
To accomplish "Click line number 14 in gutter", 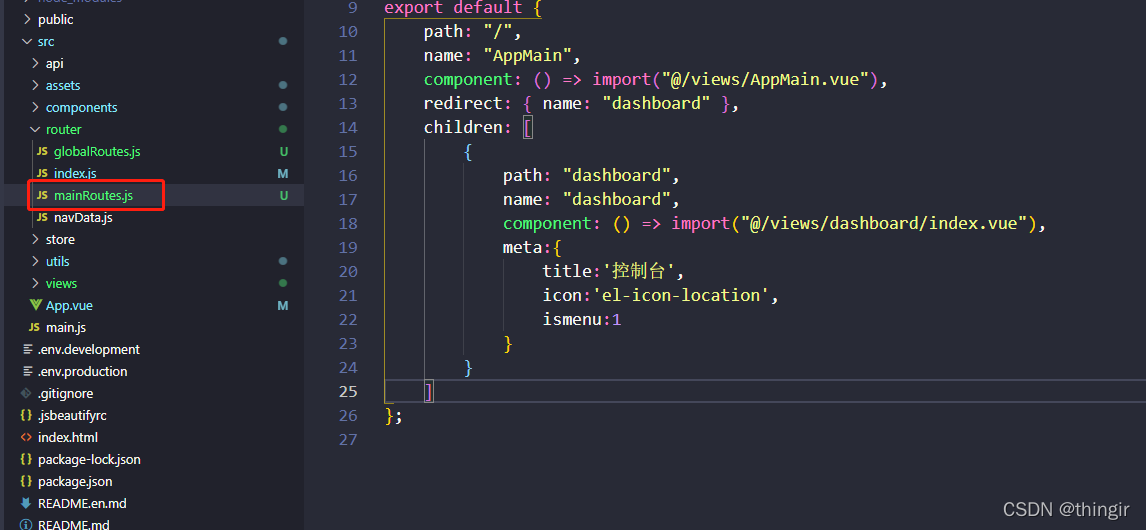I will coord(349,127).
